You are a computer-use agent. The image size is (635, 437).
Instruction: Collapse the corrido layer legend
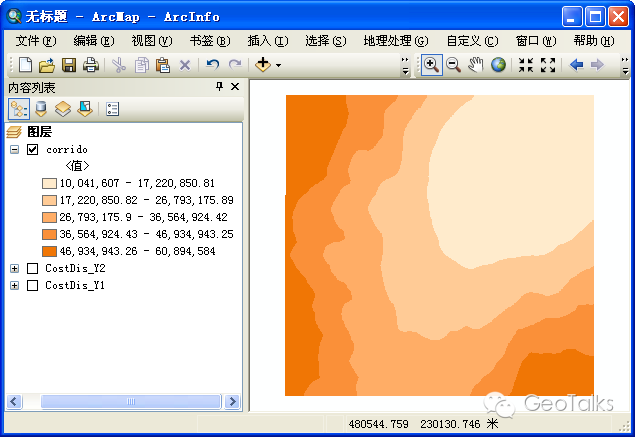(x=15, y=150)
